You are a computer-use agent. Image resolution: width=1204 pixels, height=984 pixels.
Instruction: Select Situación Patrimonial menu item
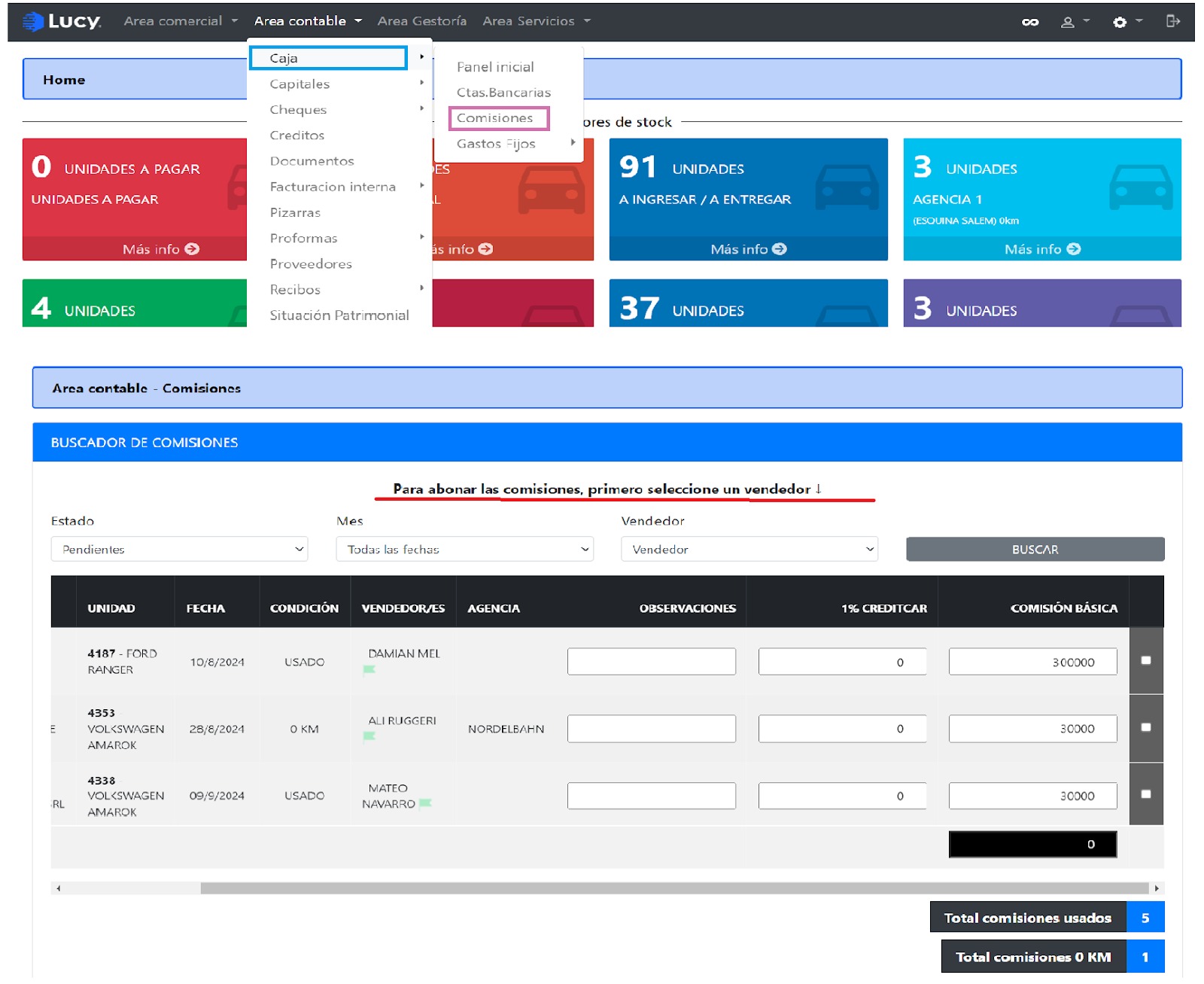point(339,315)
